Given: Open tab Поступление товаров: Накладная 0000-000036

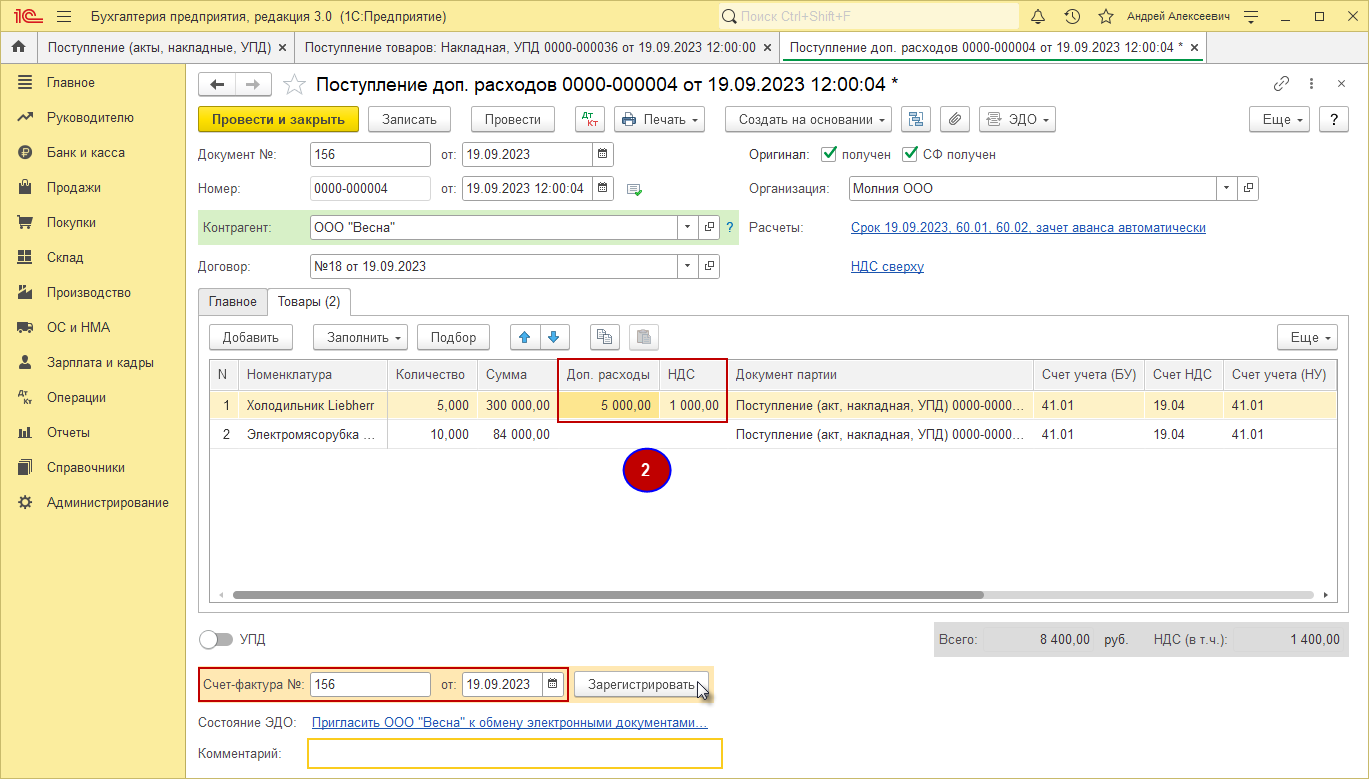Looking at the screenshot, I should click(529, 47).
